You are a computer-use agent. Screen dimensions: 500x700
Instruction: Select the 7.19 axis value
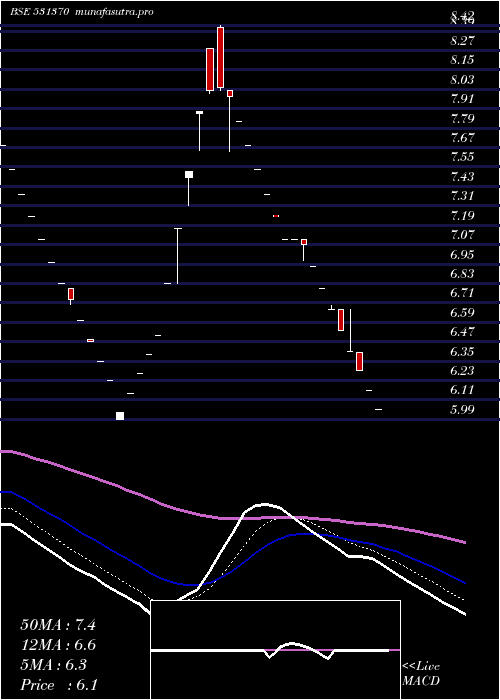(462, 216)
